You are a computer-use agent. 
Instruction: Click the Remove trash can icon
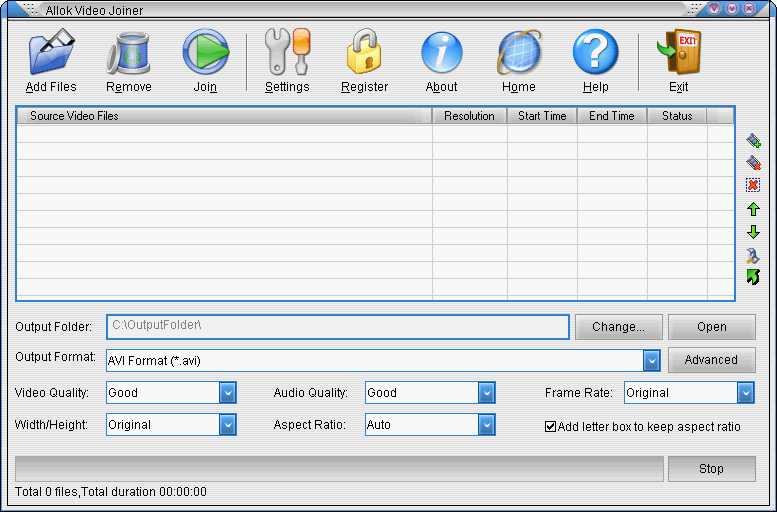[x=128, y=53]
